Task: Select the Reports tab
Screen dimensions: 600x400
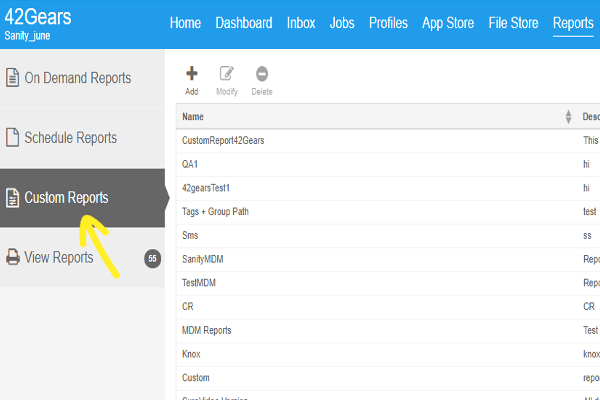Action: point(573,23)
